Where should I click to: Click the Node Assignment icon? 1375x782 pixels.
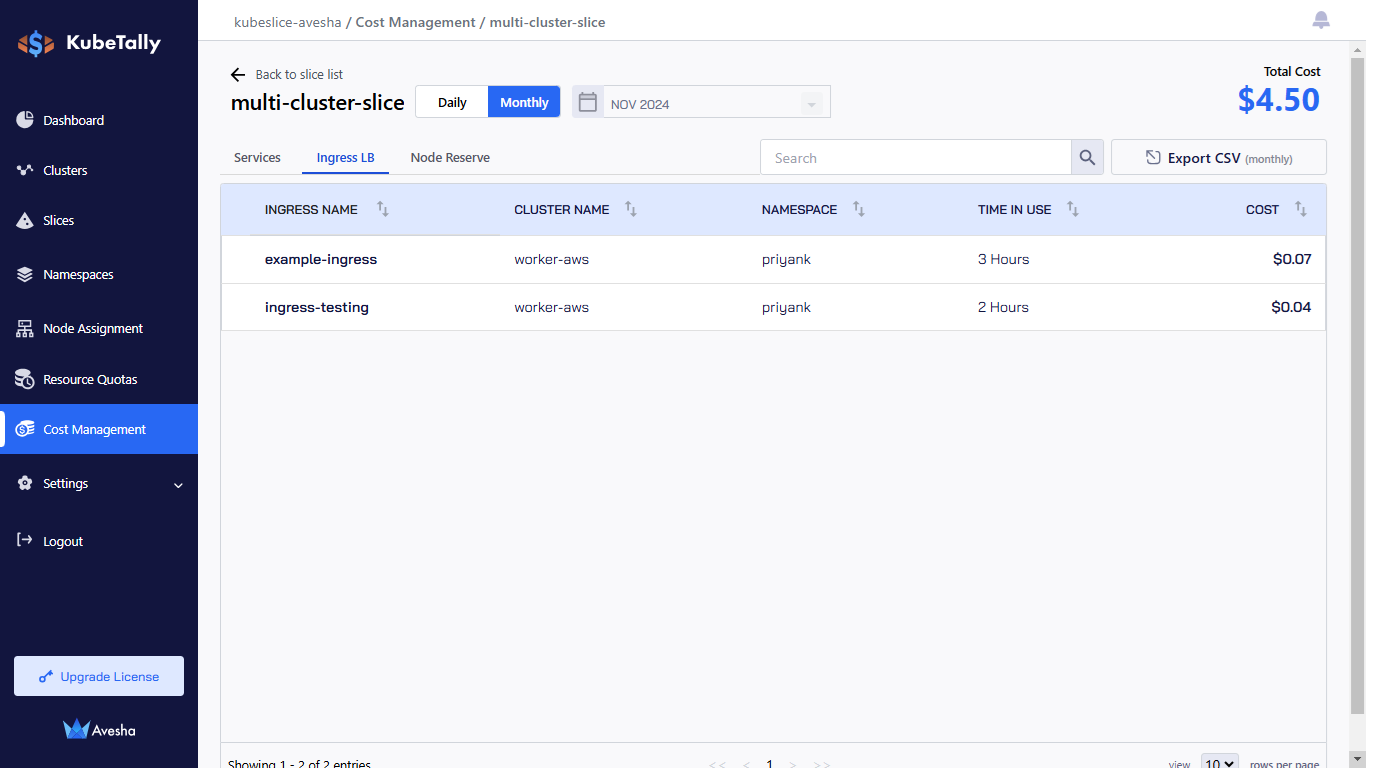pos(25,328)
